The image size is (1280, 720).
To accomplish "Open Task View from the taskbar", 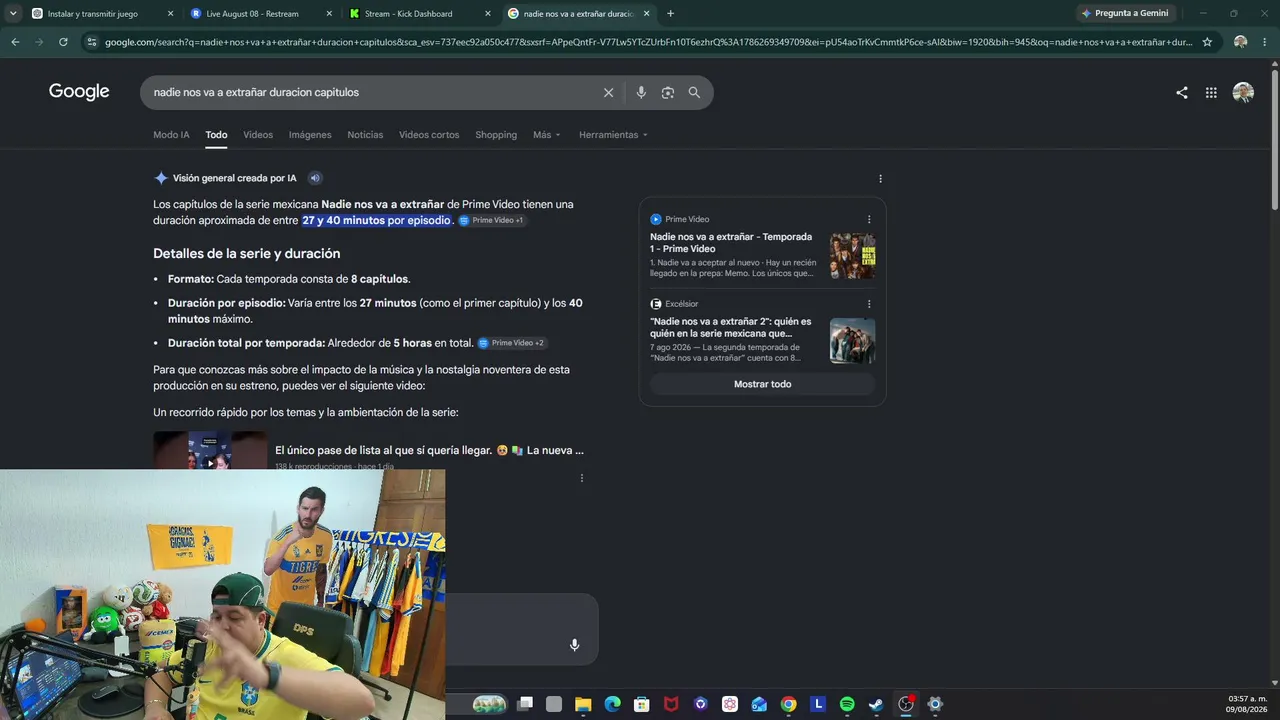I will click(x=525, y=704).
